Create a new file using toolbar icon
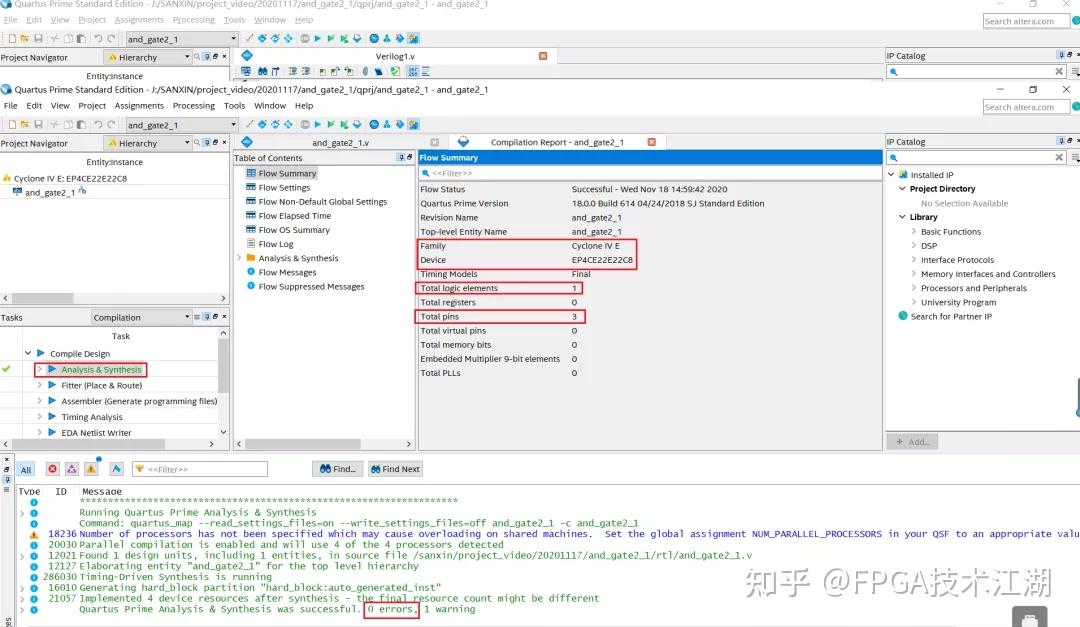The width and height of the screenshot is (1080, 627). [x=12, y=124]
